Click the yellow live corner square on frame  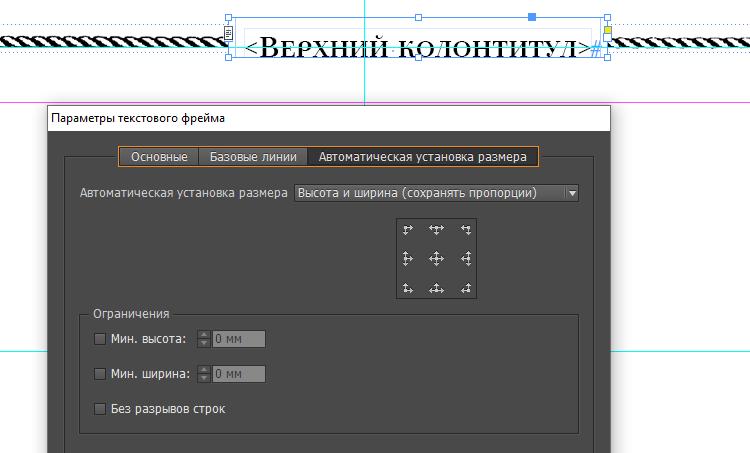(x=607, y=30)
